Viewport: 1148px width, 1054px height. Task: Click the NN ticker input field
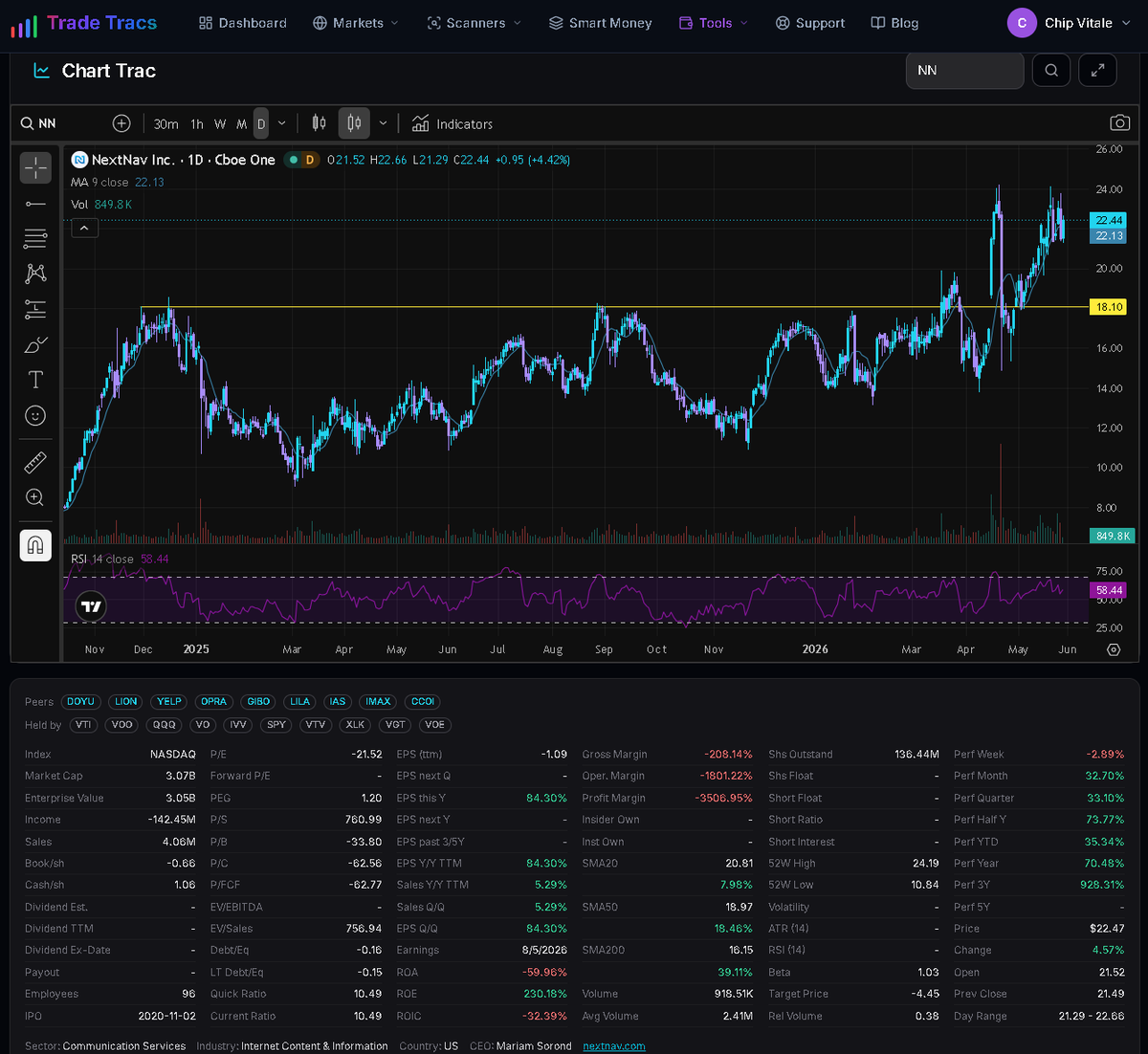click(x=964, y=70)
